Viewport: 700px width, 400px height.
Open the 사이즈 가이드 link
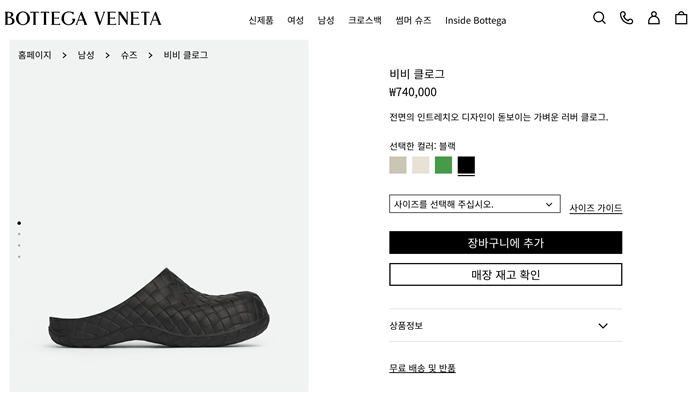[595, 208]
